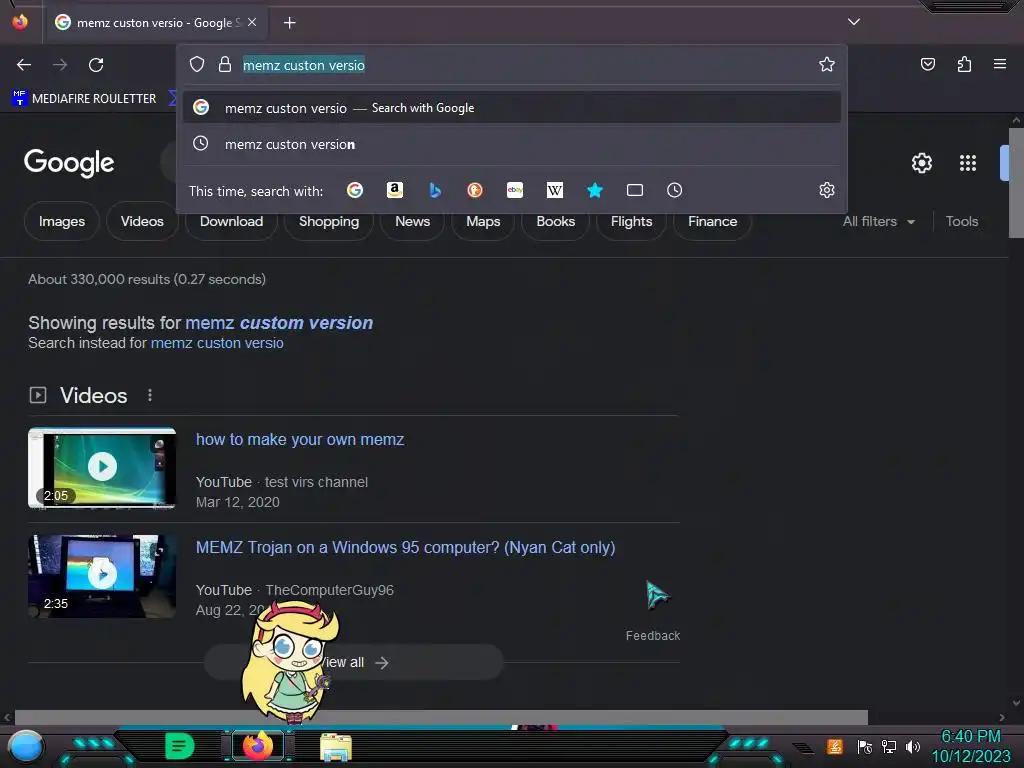Open the volume speaker tray icon
This screenshot has width=1024, height=768.
[x=913, y=746]
